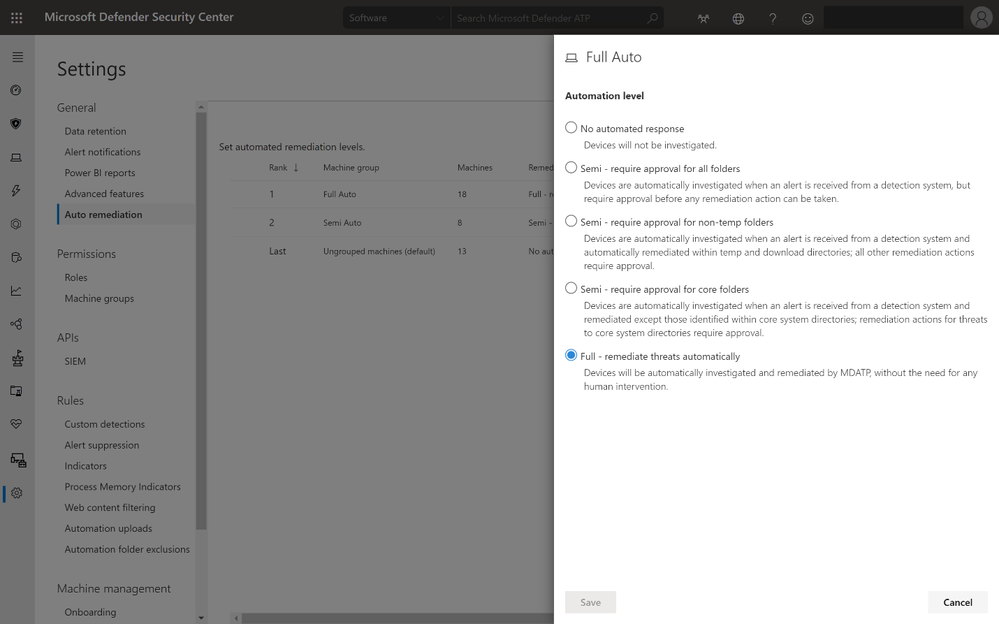Open Web content filtering

click(x=110, y=508)
